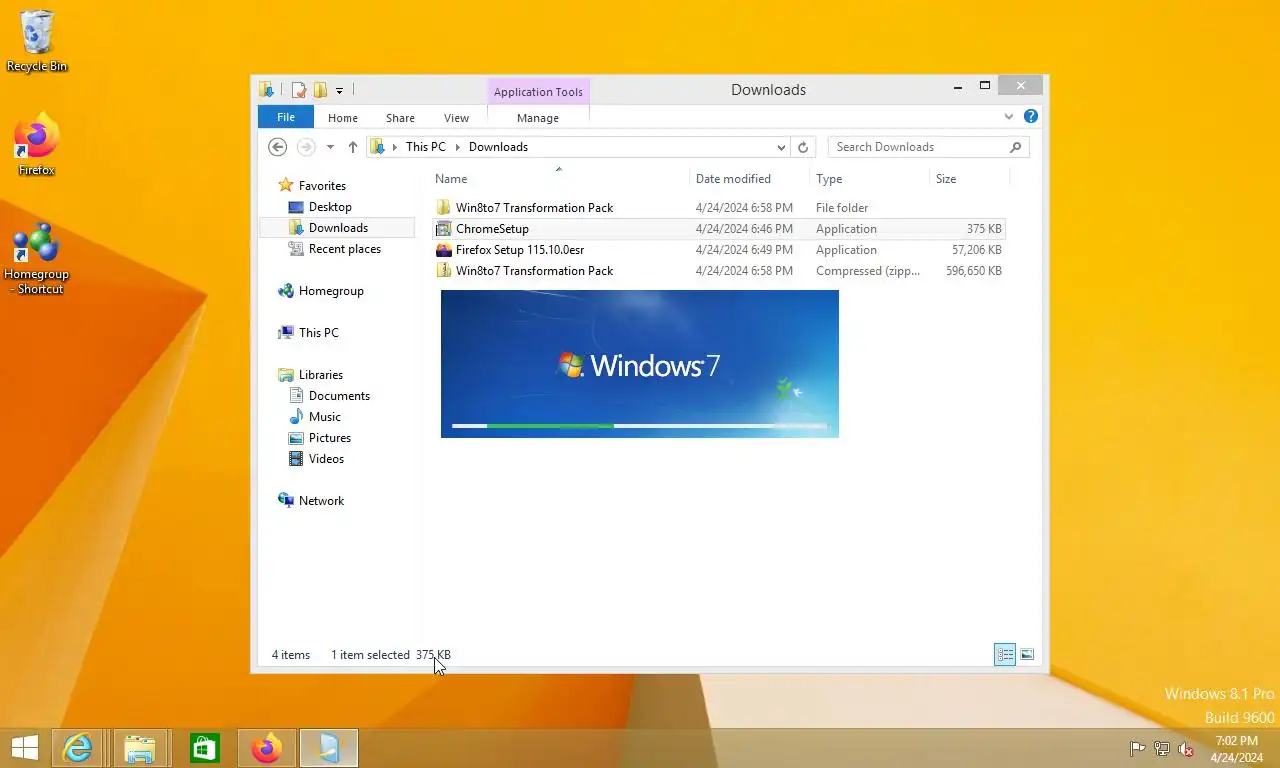Image resolution: width=1280 pixels, height=768 pixels.
Task: Select Downloads in the navigation pane
Action: point(338,228)
